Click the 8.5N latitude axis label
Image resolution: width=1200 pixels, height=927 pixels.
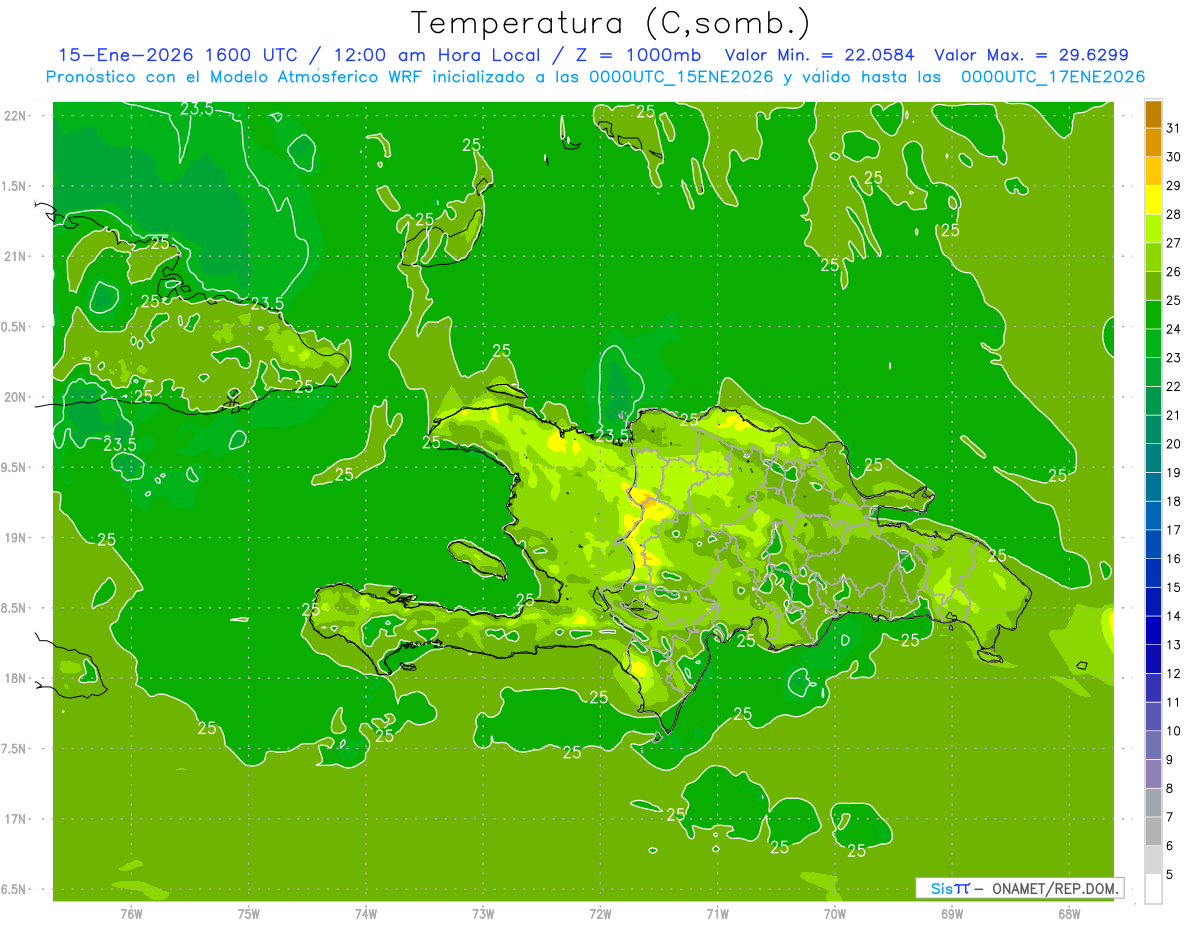tap(15, 608)
